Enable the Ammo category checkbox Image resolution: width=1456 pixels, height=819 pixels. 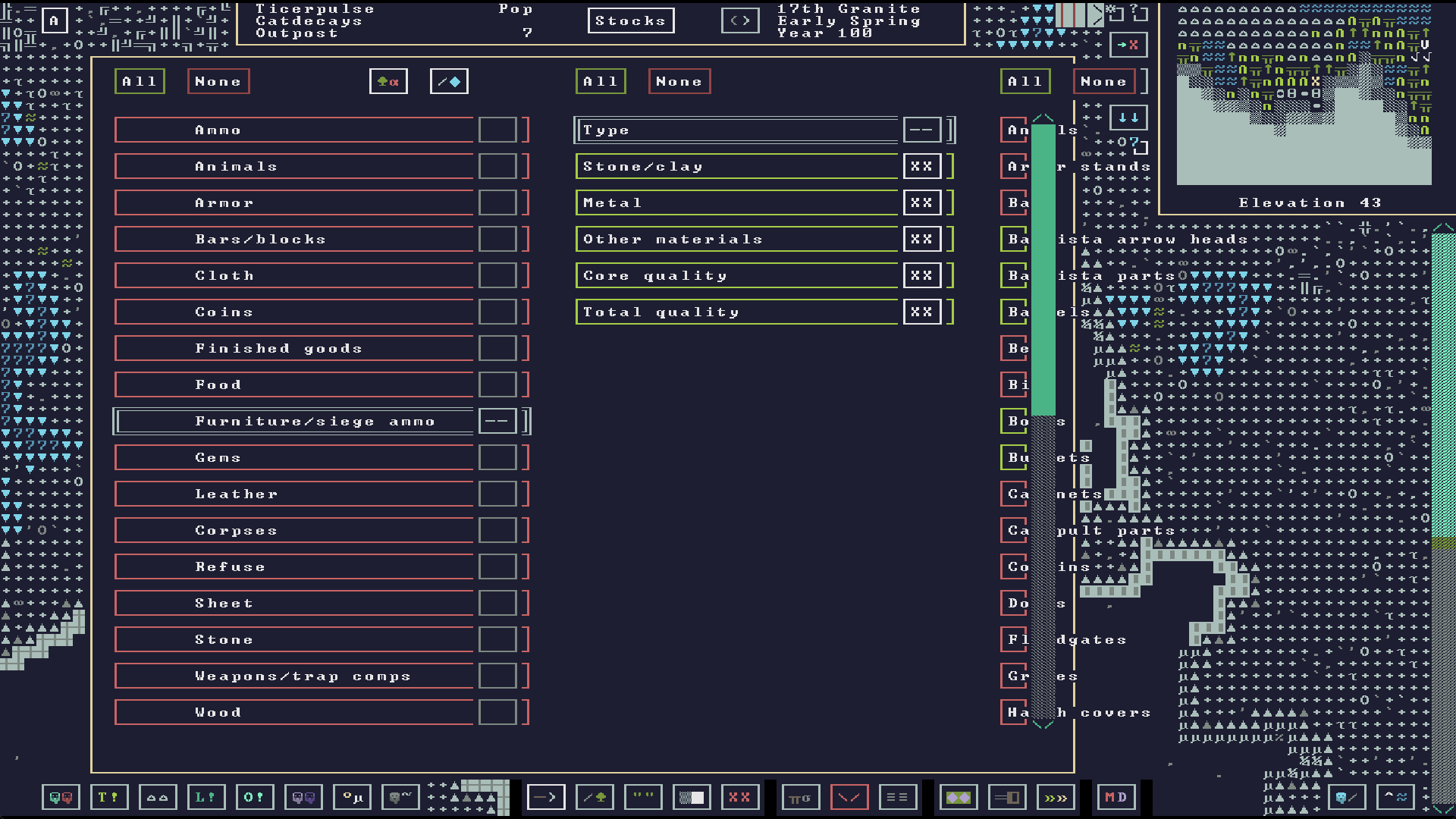[x=497, y=130]
